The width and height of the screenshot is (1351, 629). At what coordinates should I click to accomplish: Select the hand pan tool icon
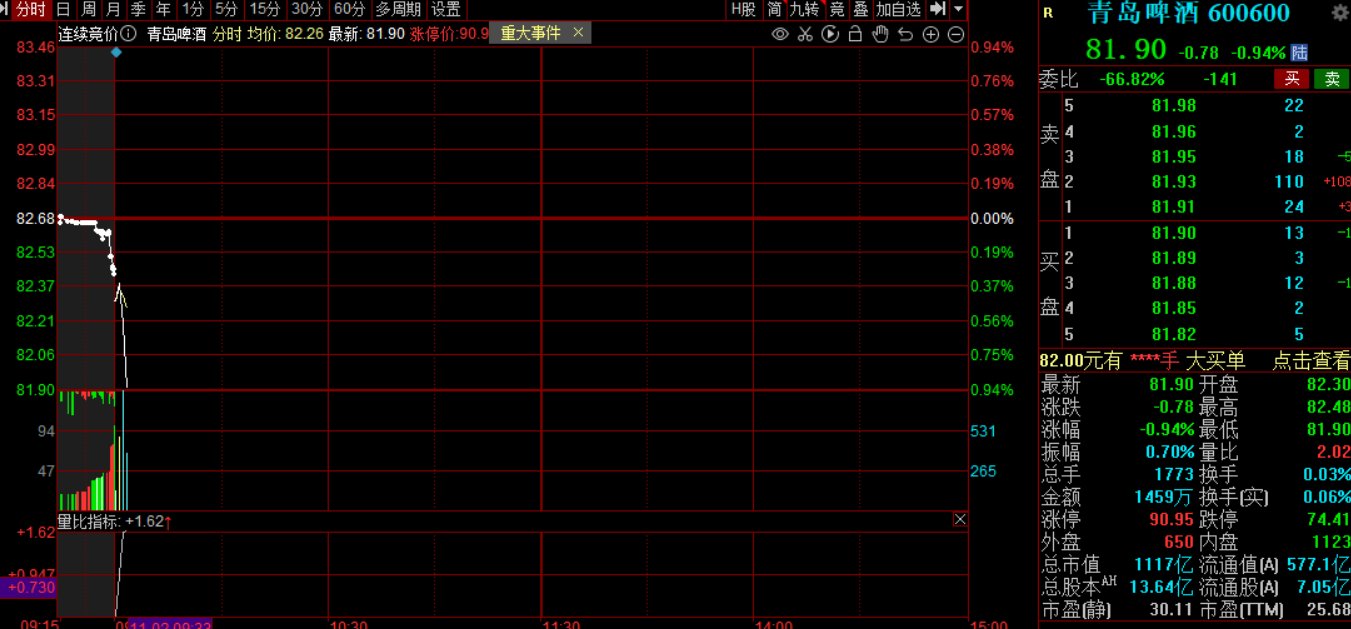point(880,35)
